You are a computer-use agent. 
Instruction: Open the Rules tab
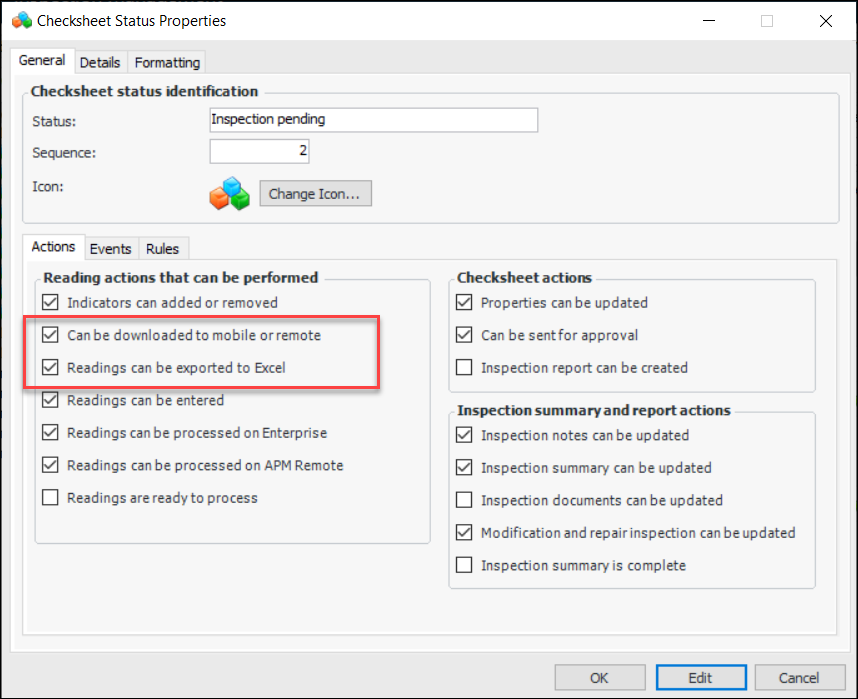pyautogui.click(x=162, y=249)
